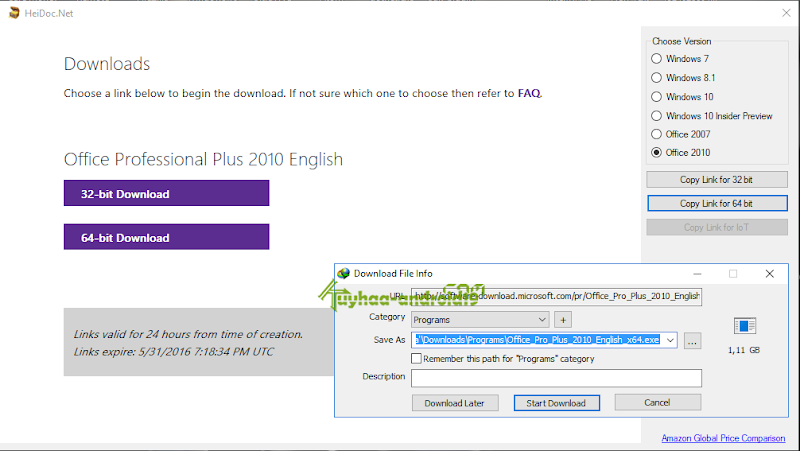
Task: Click the Links expire 5/31/2016 text
Action: 173,352
